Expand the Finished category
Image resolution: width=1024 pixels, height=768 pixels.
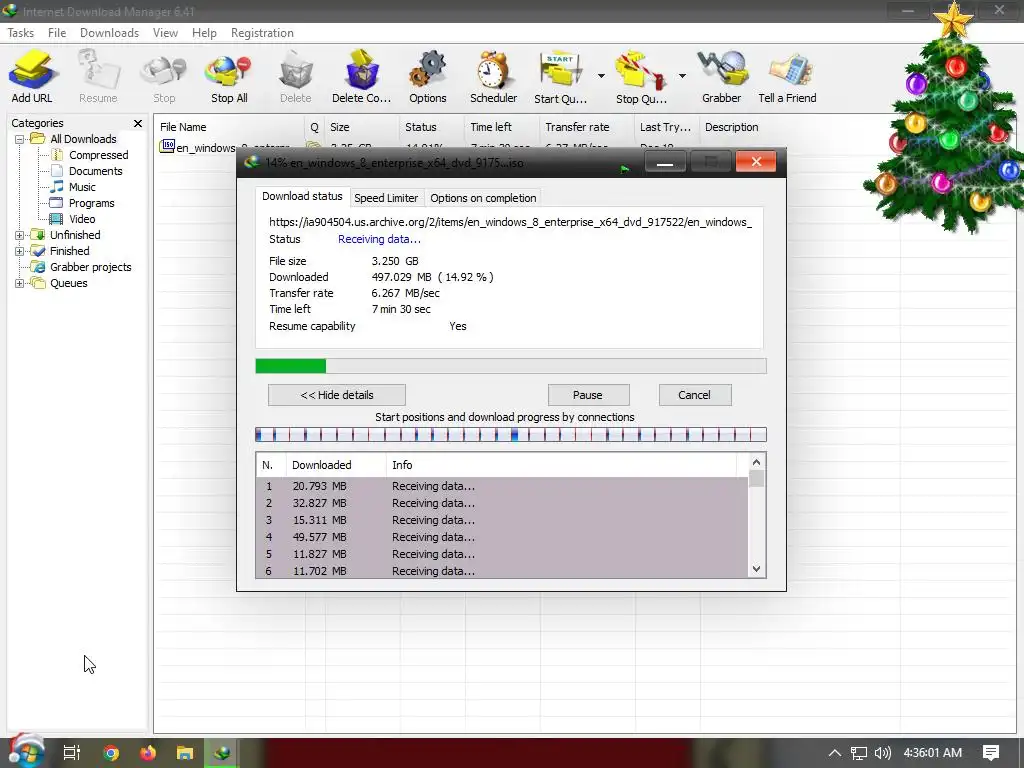(x=20, y=251)
